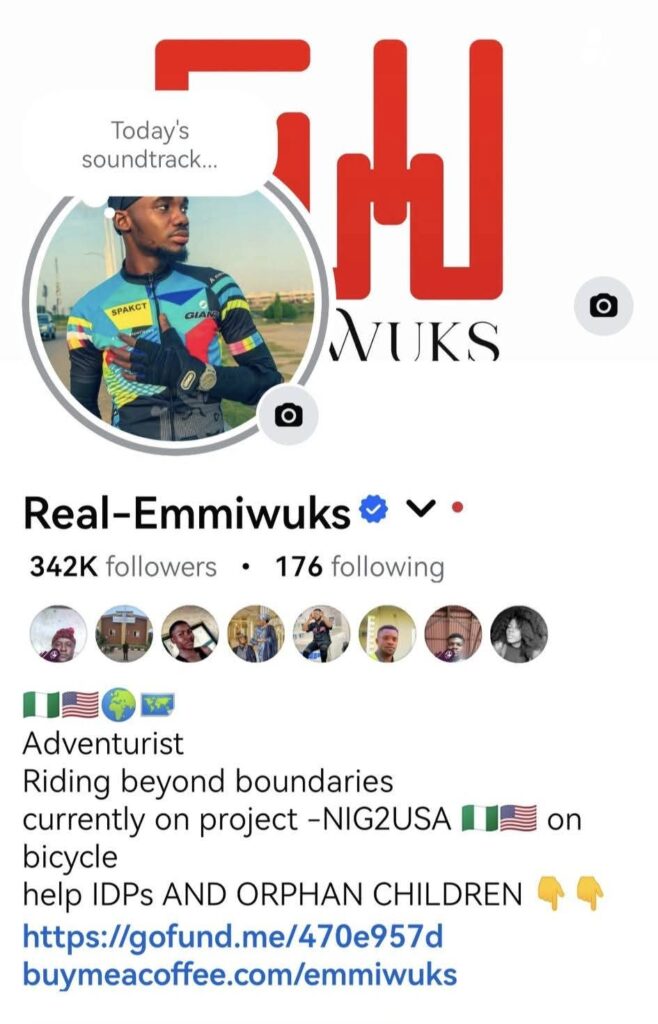Open fourth friend avatar in traditional attire

pyautogui.click(x=256, y=634)
